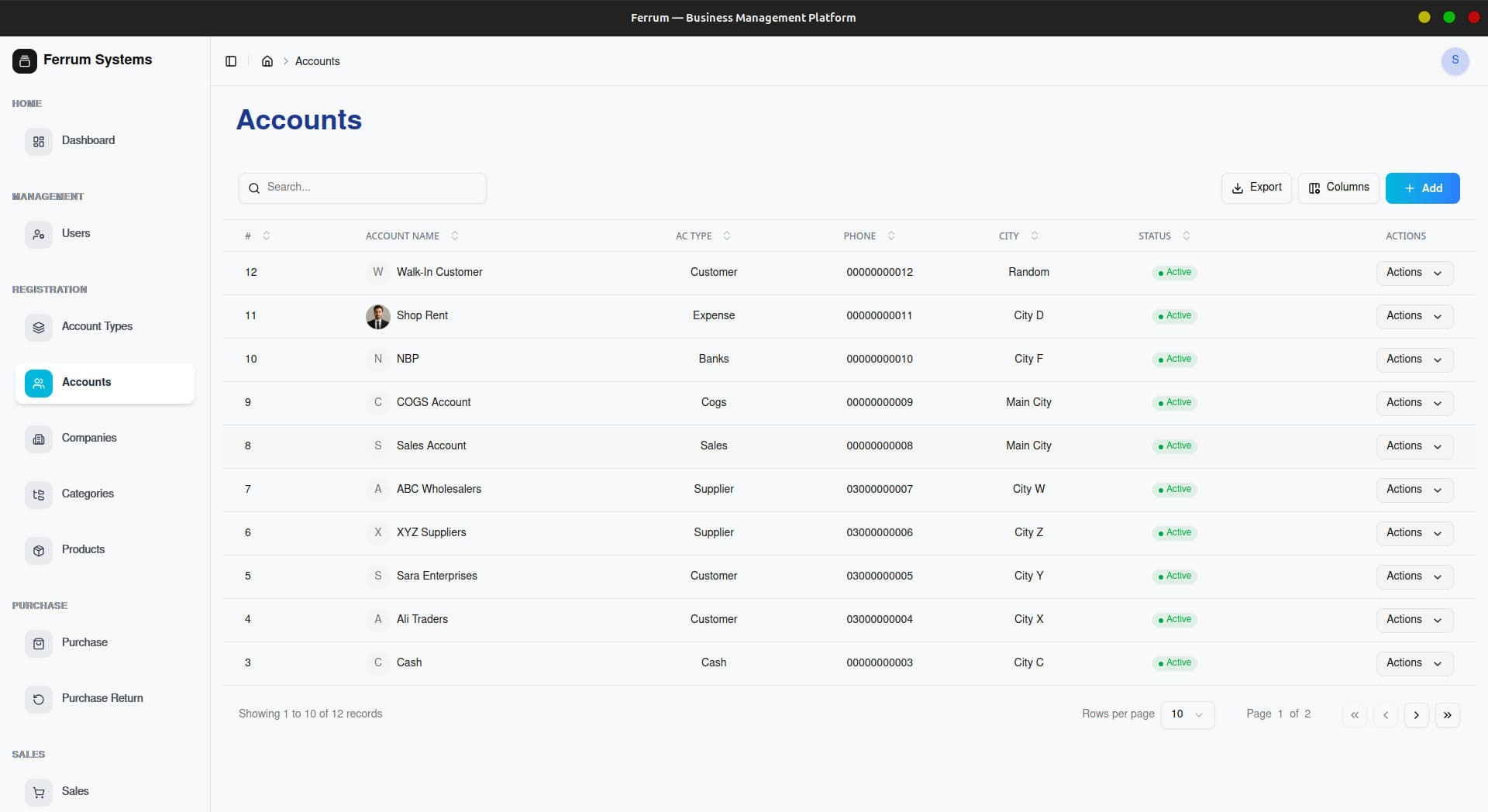Viewport: 1488px width, 812px height.
Task: Open Actions dropdown for Walk-In Customer
Action: (1414, 273)
